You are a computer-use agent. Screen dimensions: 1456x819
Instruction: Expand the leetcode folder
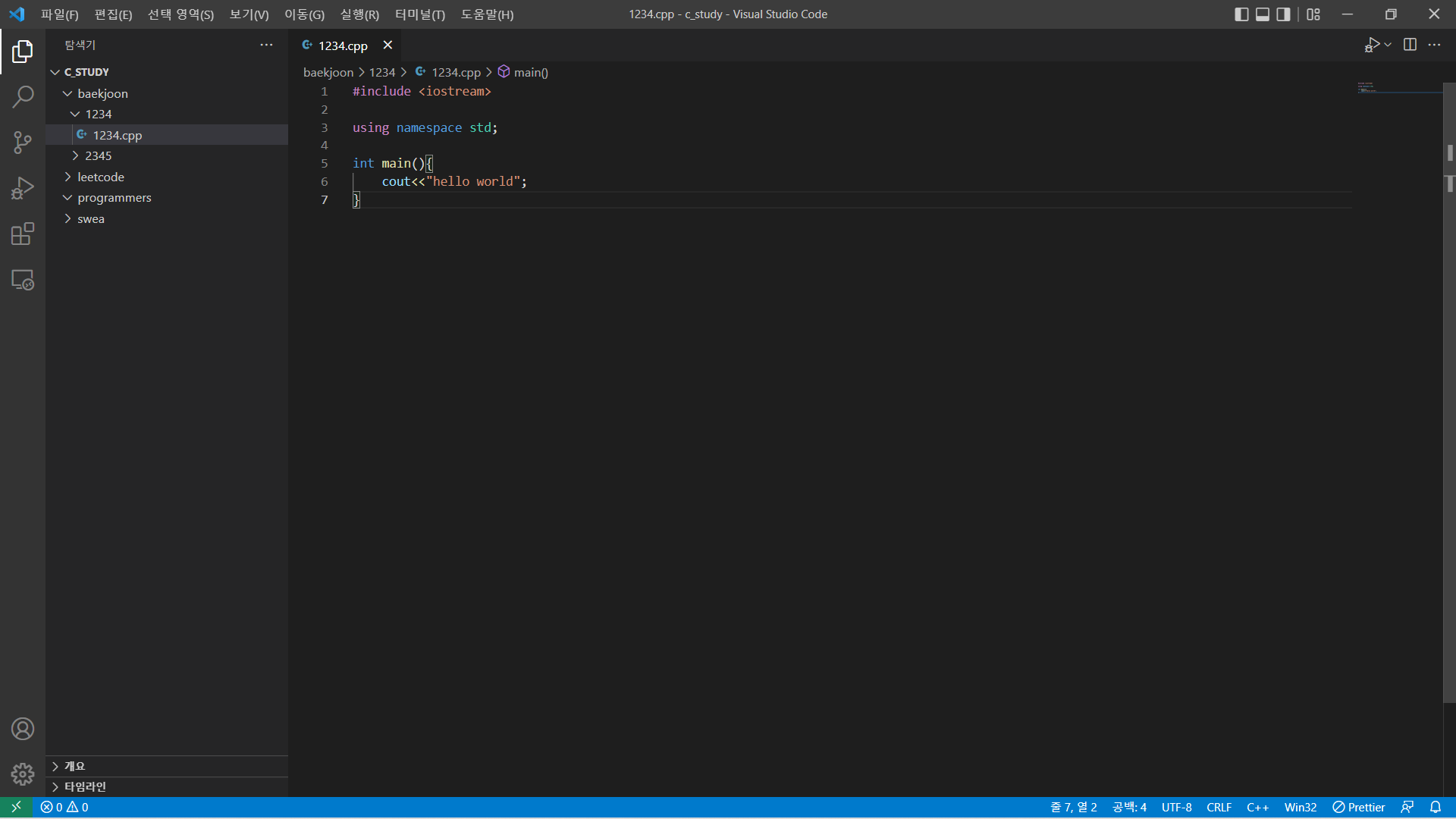pos(100,177)
